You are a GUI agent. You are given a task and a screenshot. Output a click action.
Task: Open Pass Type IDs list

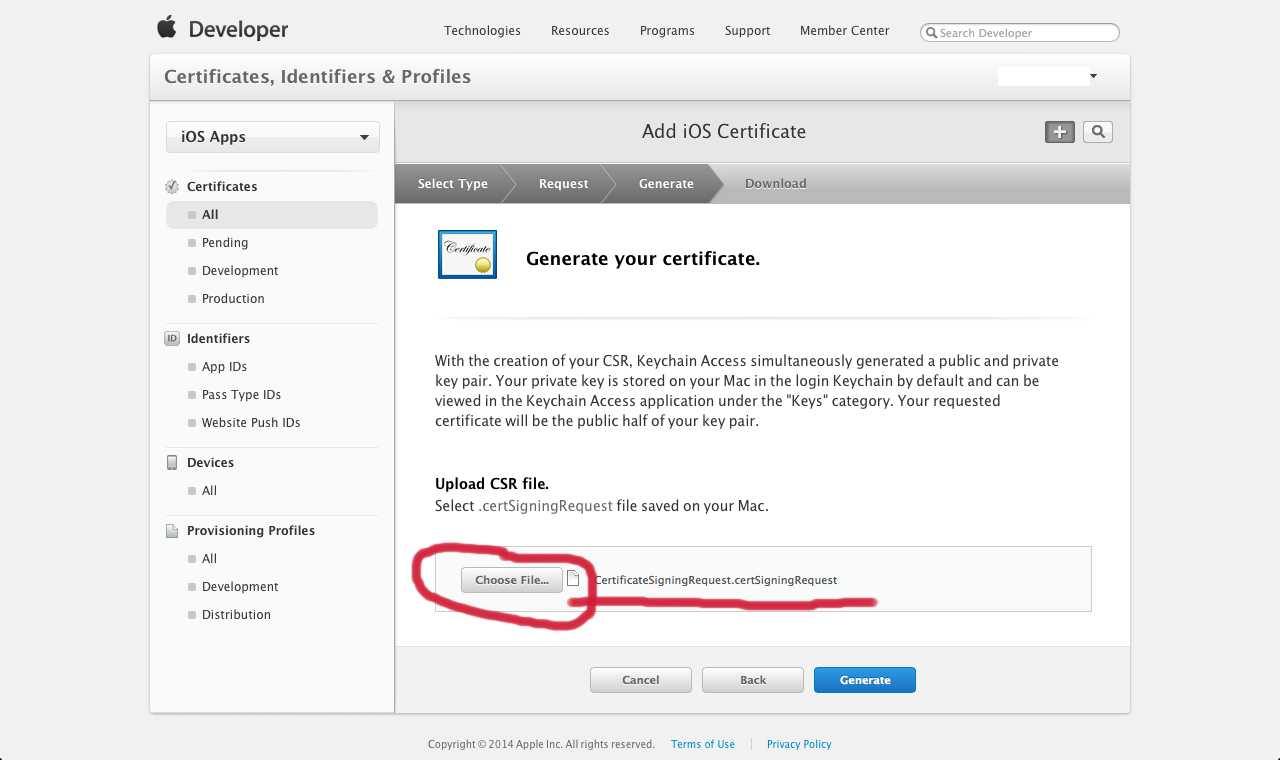[241, 395]
